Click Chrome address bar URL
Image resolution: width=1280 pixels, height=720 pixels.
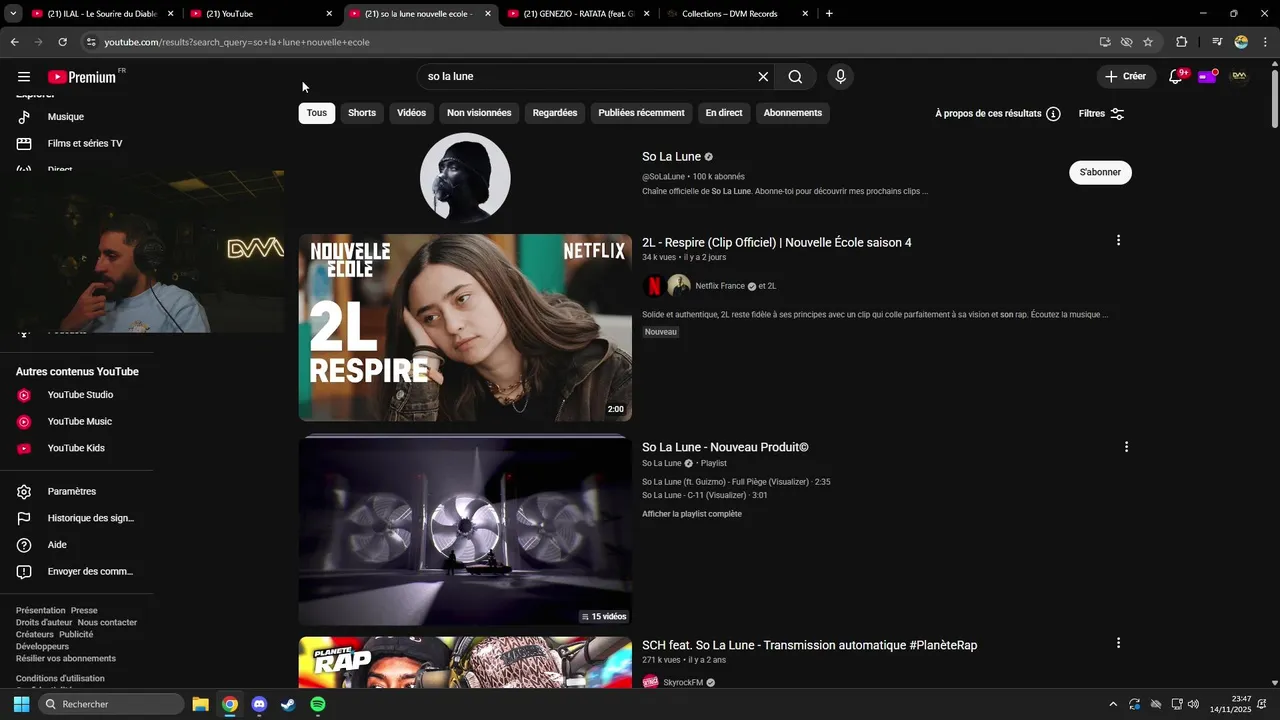click(237, 42)
